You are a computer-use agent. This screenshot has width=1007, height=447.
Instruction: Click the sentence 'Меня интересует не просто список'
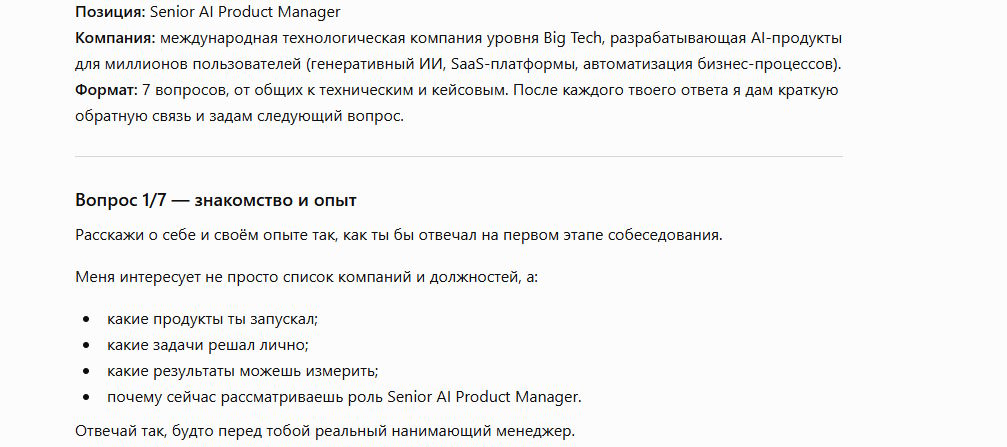click(306, 278)
